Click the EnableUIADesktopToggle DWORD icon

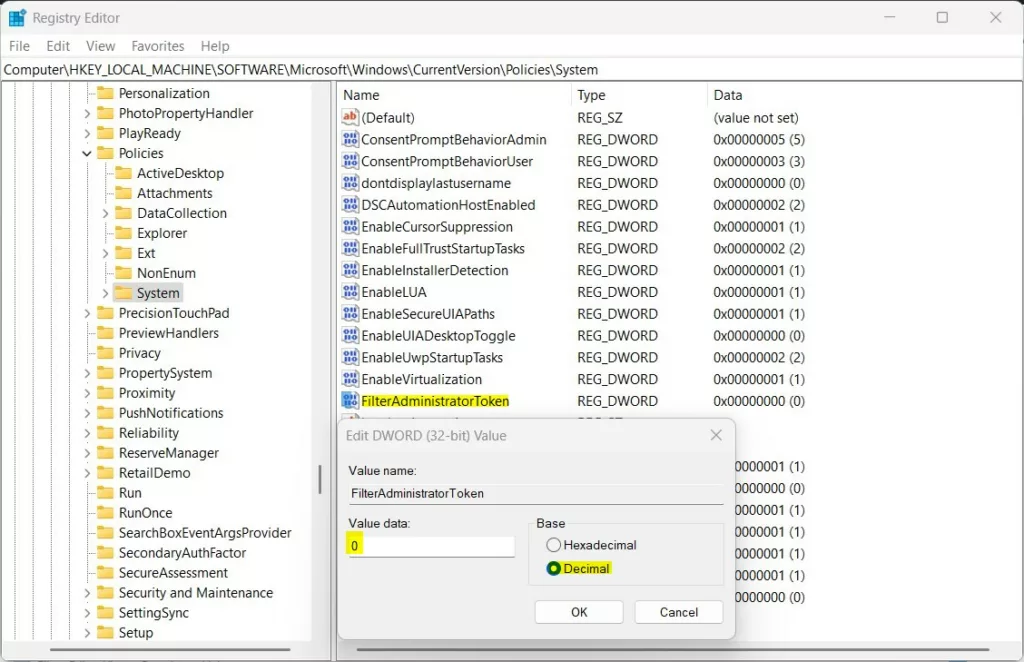[x=350, y=336]
